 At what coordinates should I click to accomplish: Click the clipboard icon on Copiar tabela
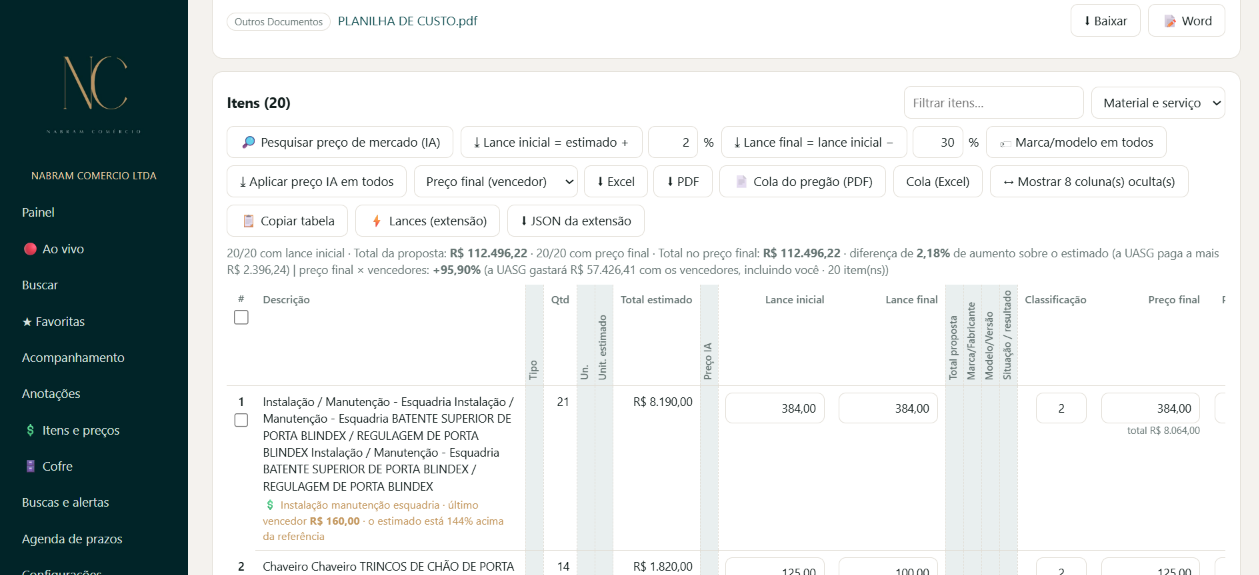tap(249, 221)
